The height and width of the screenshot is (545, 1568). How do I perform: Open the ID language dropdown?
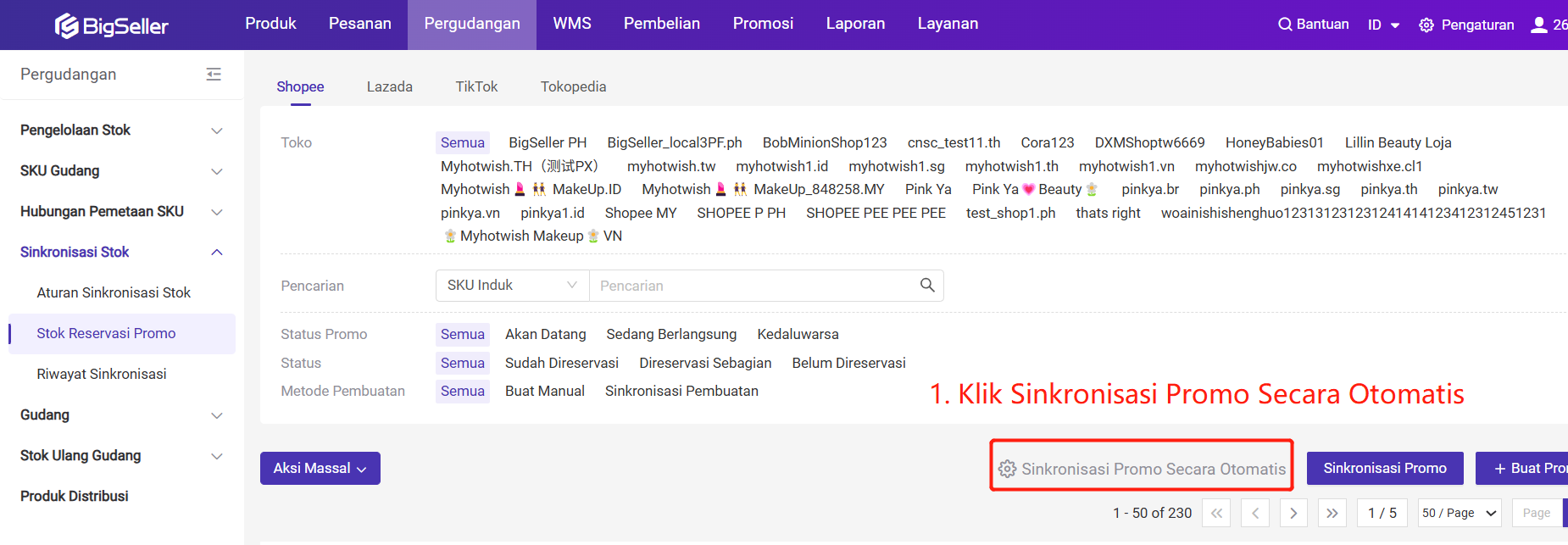[1383, 25]
